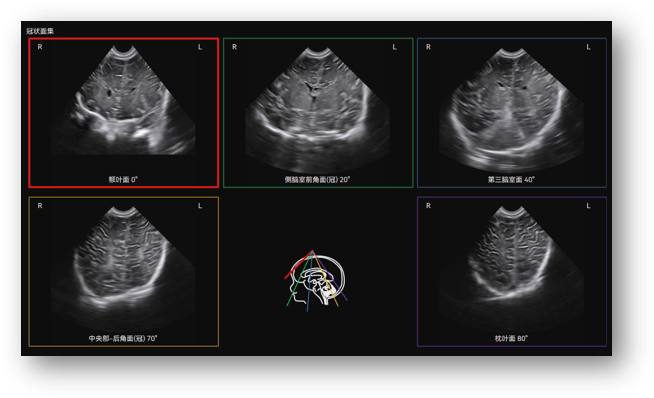Click the R marker in the 侧脑室前角面 view
Screen dimensions: 654x398
point(234,47)
